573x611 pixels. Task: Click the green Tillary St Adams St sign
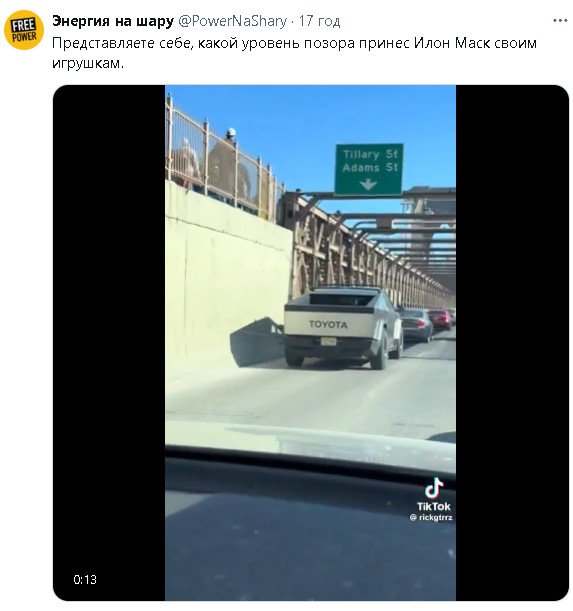tap(369, 170)
